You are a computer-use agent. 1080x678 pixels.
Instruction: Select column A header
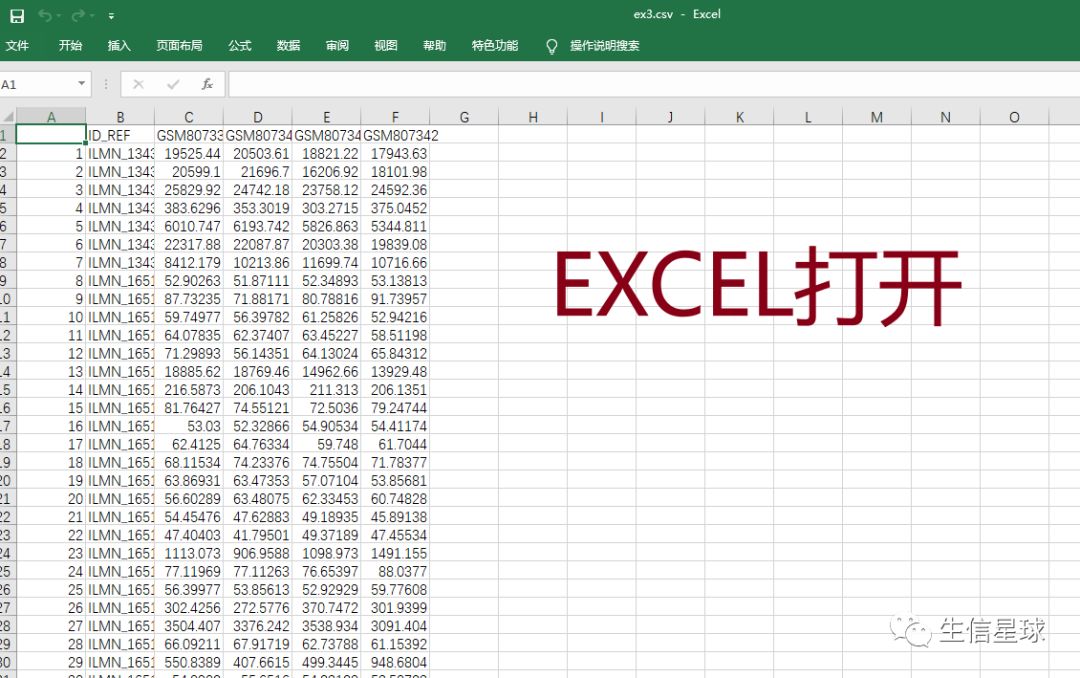(51, 117)
